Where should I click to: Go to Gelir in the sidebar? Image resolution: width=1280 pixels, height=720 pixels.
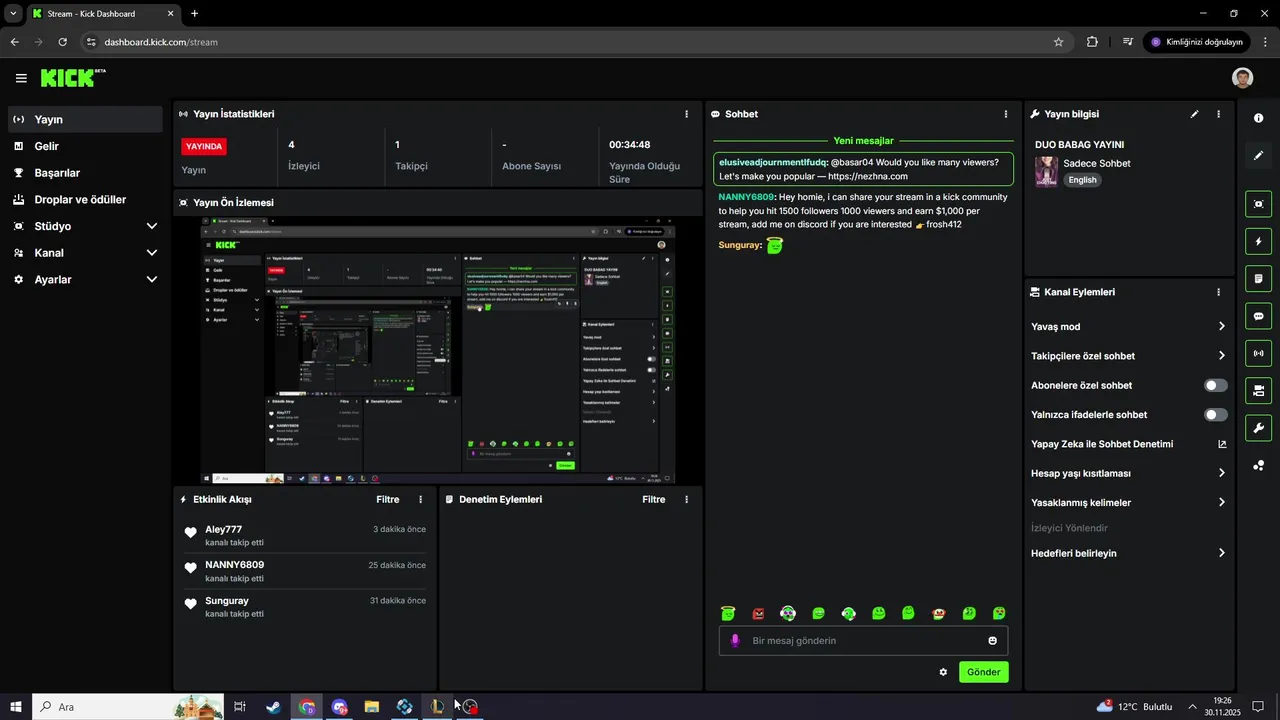point(85,146)
